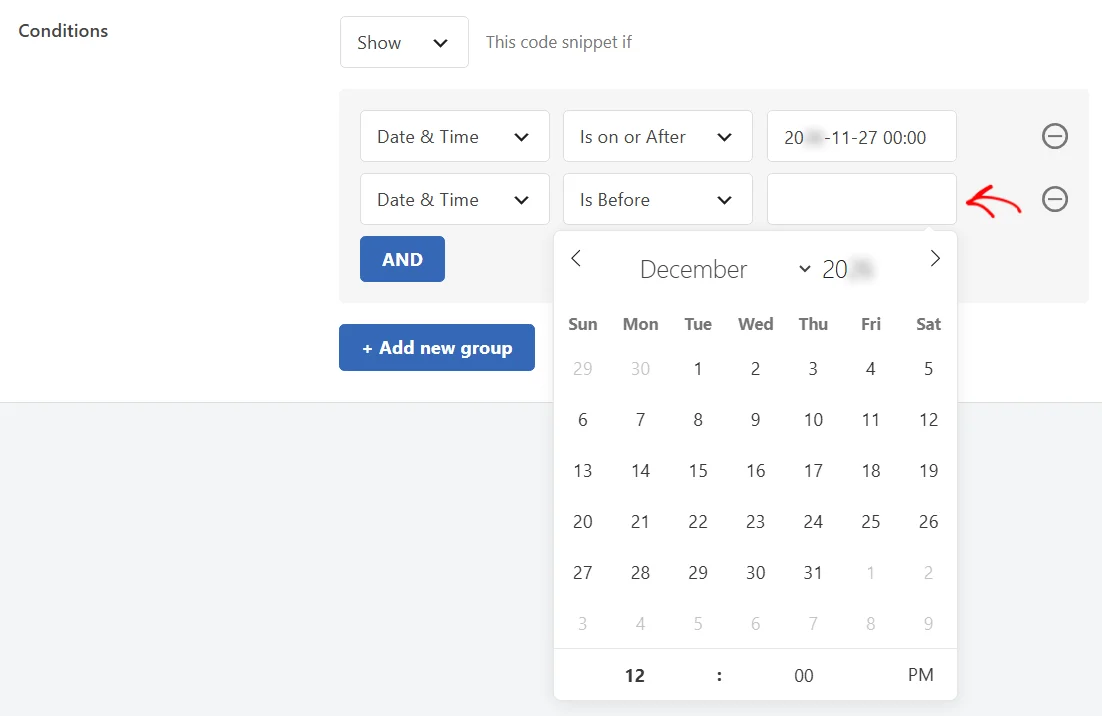Choose December 19 date
This screenshot has width=1102, height=716.
click(928, 471)
